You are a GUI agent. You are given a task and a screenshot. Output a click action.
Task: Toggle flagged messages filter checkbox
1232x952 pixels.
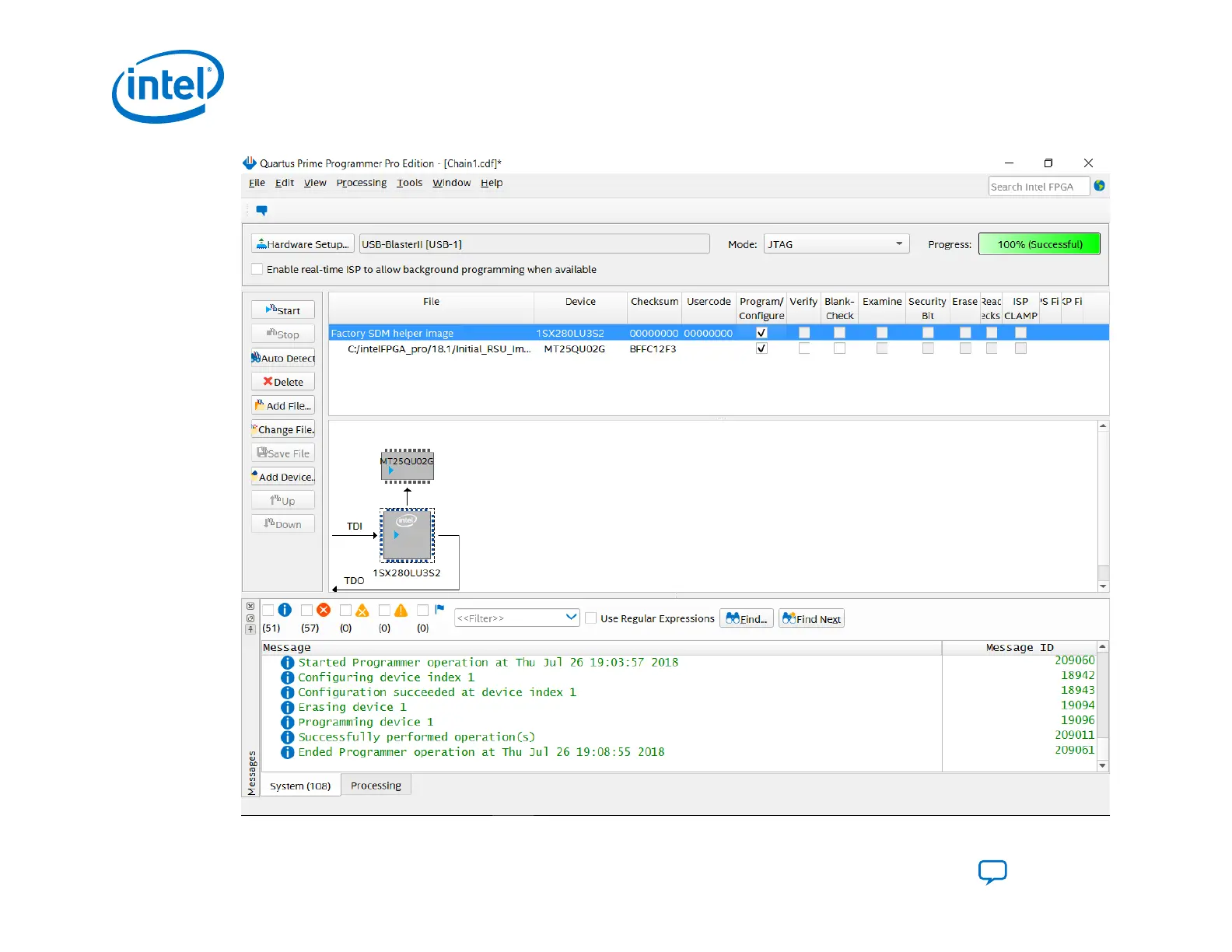(422, 610)
